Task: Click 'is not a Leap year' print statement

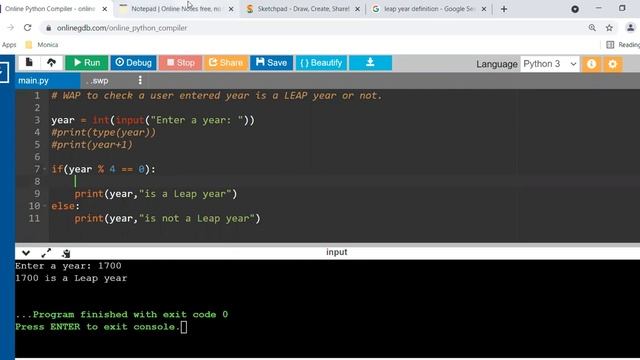Action: point(167,218)
